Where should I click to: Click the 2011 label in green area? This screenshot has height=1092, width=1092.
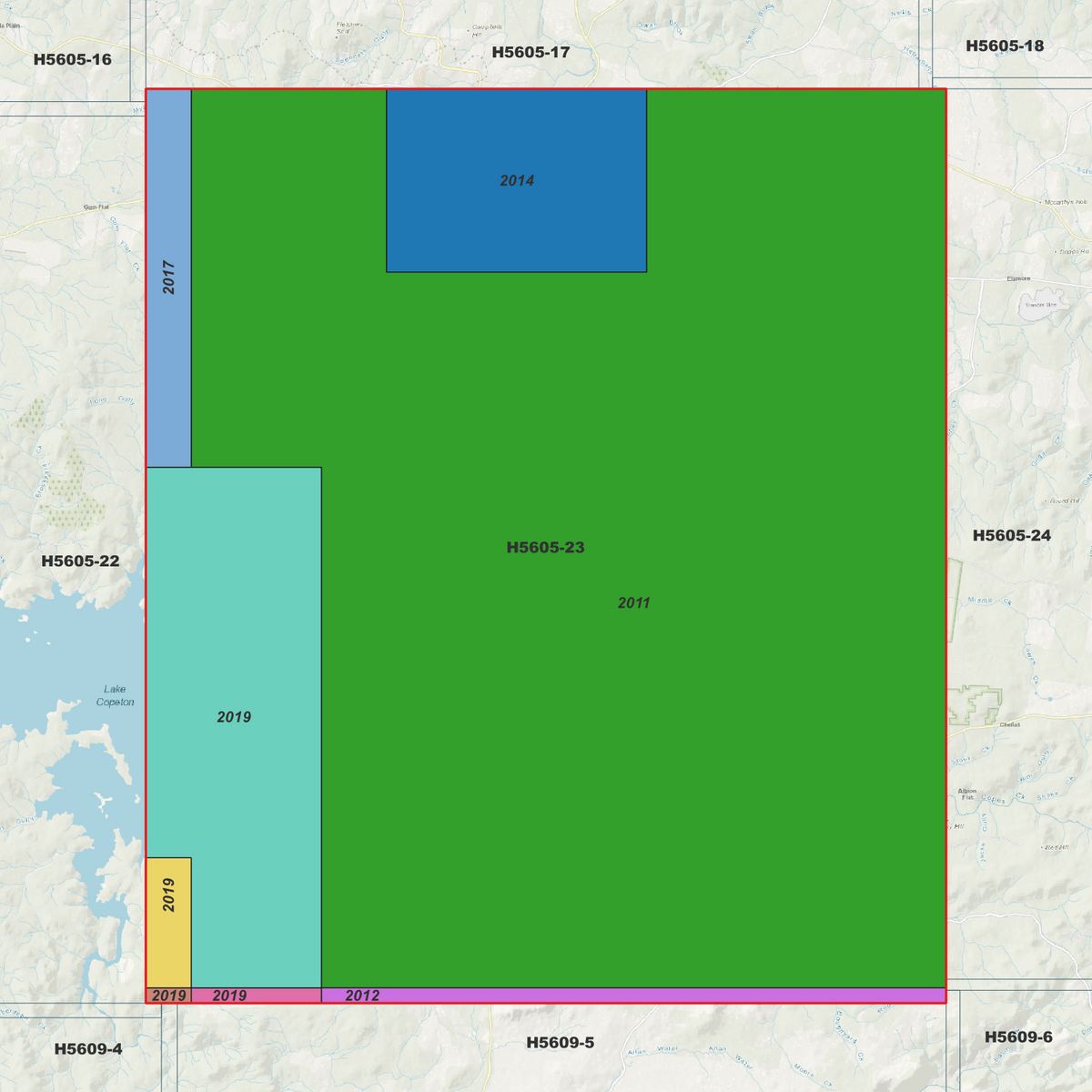point(633,603)
